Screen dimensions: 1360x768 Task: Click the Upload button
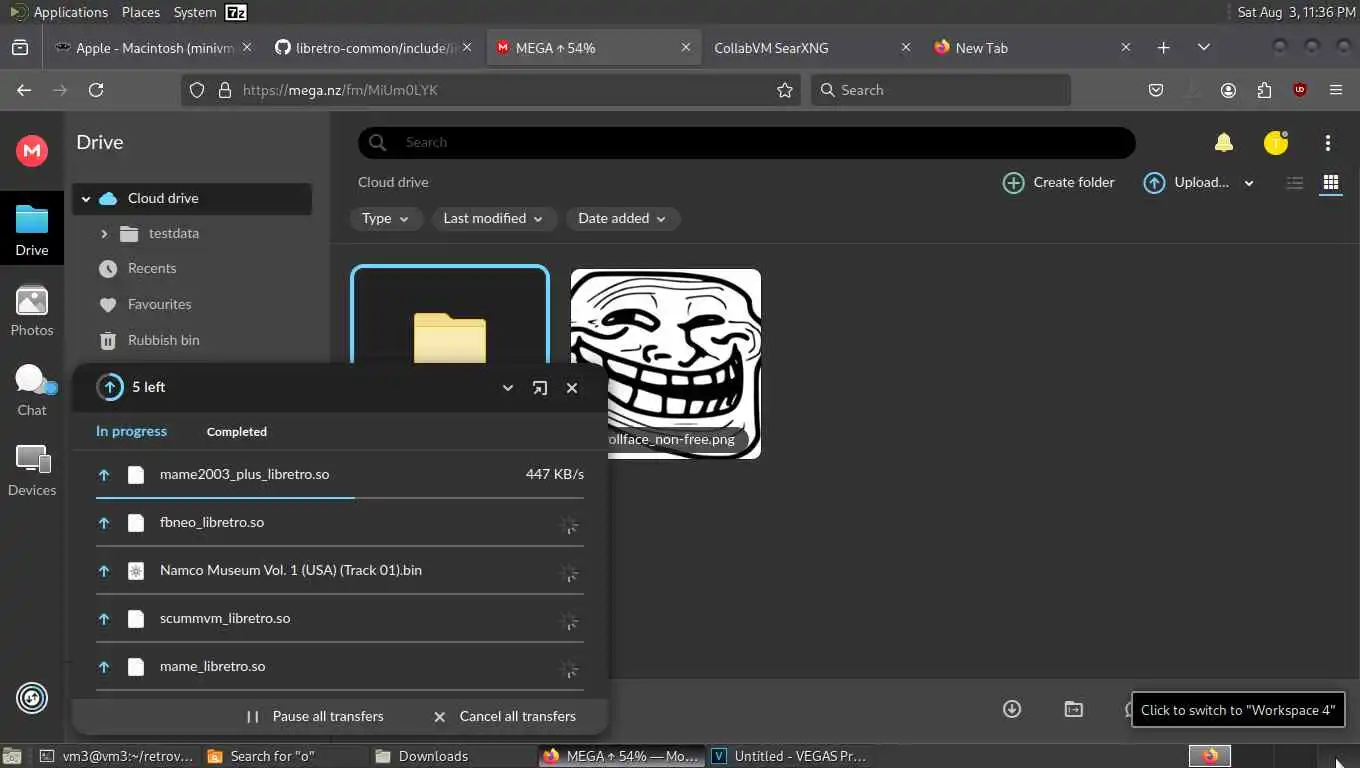click(1187, 183)
